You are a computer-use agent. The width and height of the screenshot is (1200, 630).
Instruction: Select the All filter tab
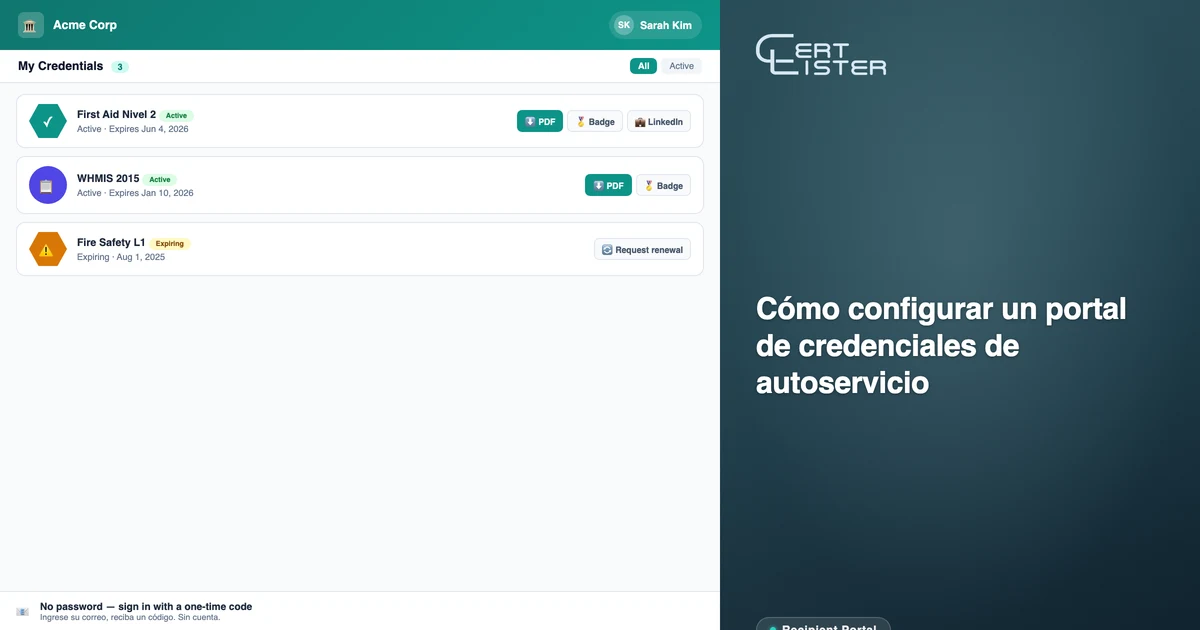643,66
